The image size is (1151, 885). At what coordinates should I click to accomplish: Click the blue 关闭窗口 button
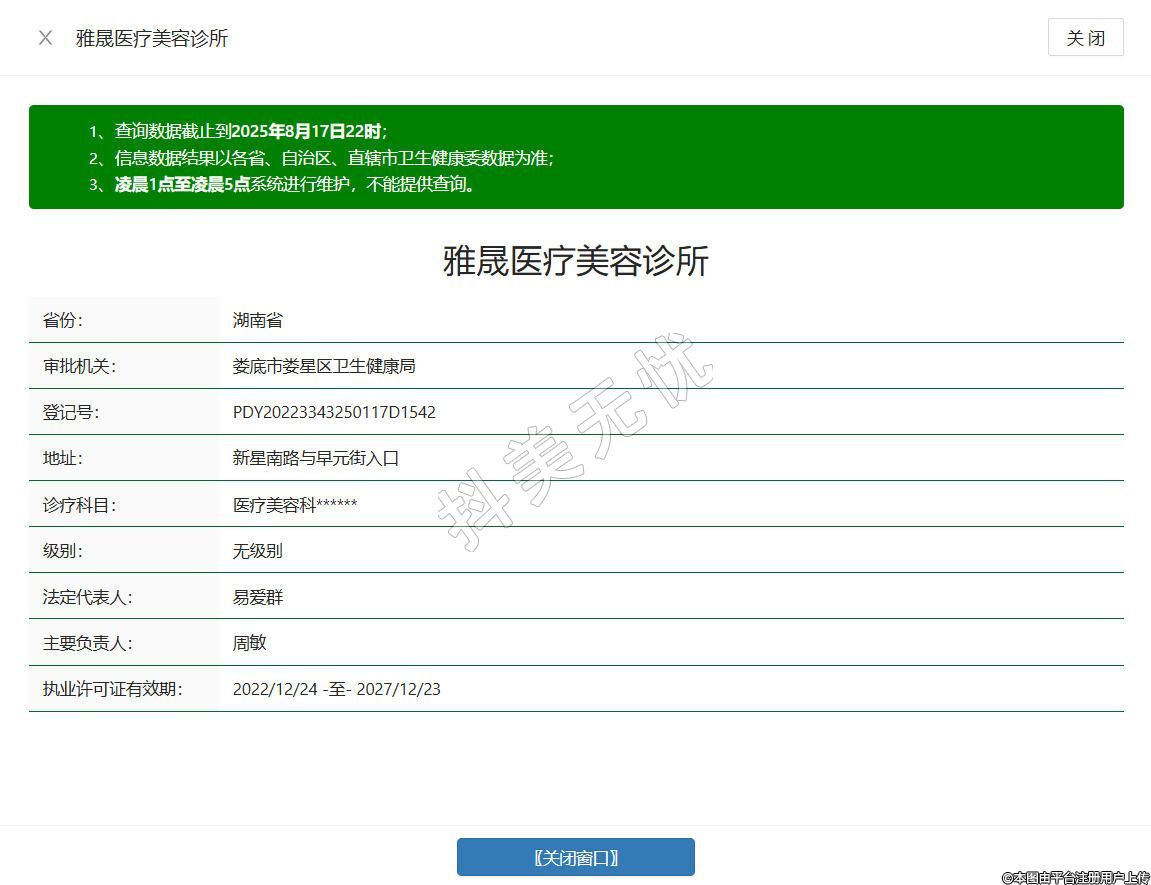575,857
